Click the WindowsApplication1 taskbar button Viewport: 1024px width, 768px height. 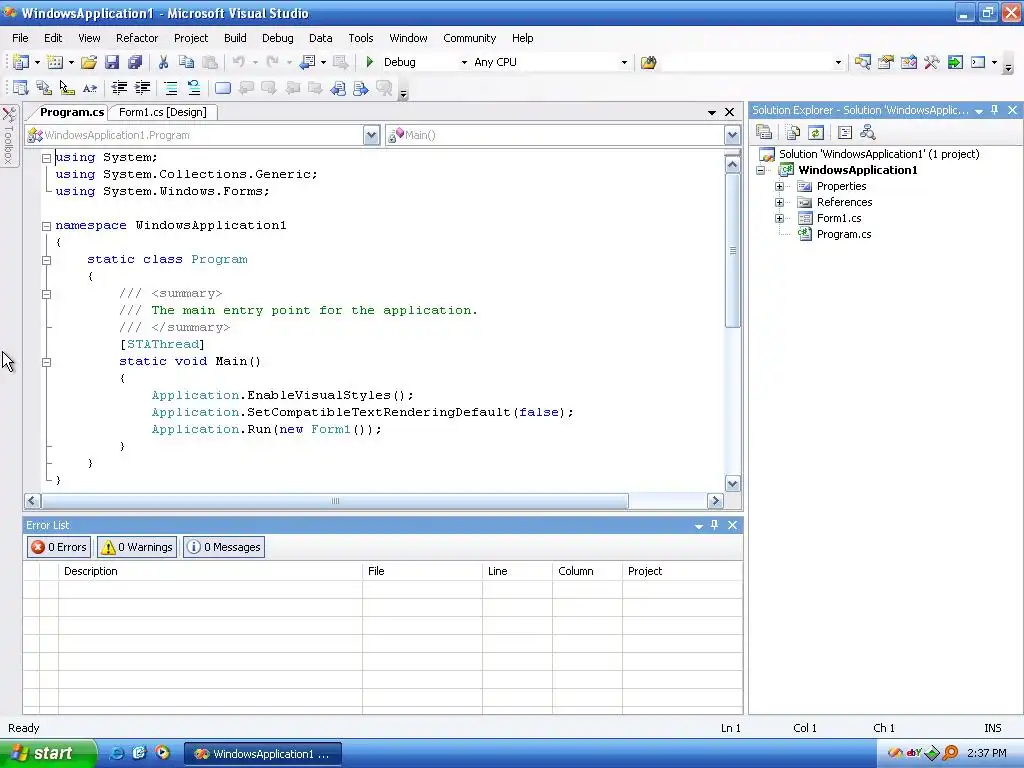pos(263,754)
